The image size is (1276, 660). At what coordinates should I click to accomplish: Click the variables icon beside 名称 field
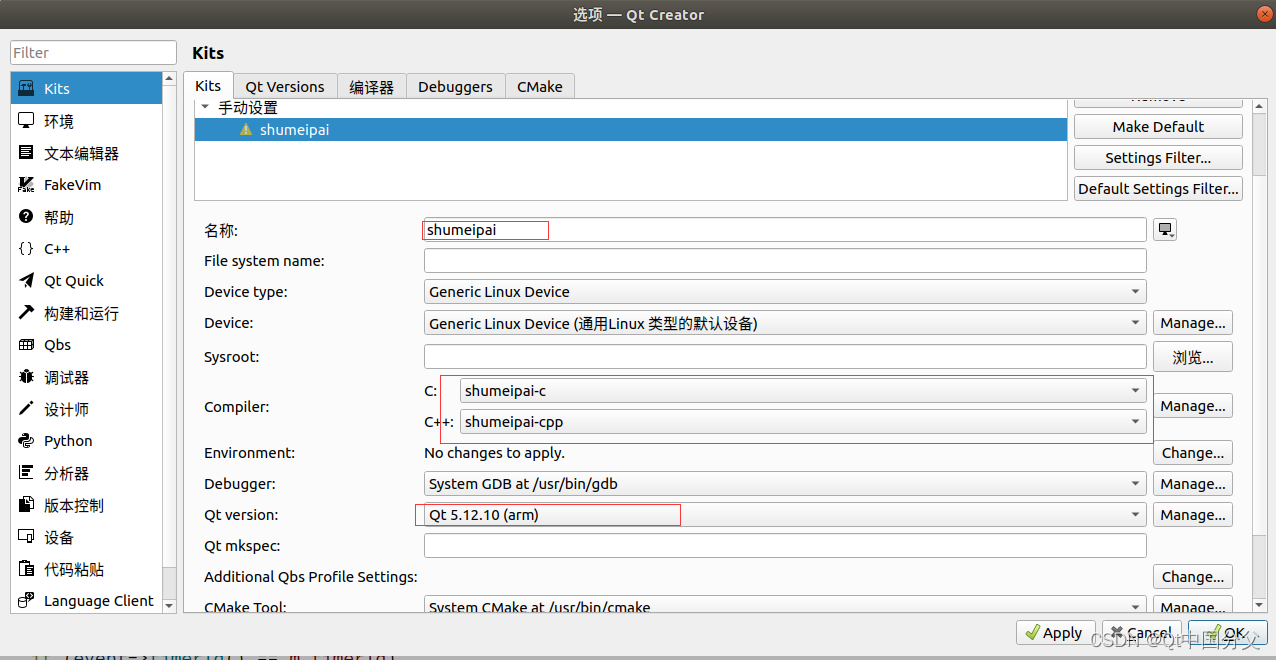(x=1164, y=229)
